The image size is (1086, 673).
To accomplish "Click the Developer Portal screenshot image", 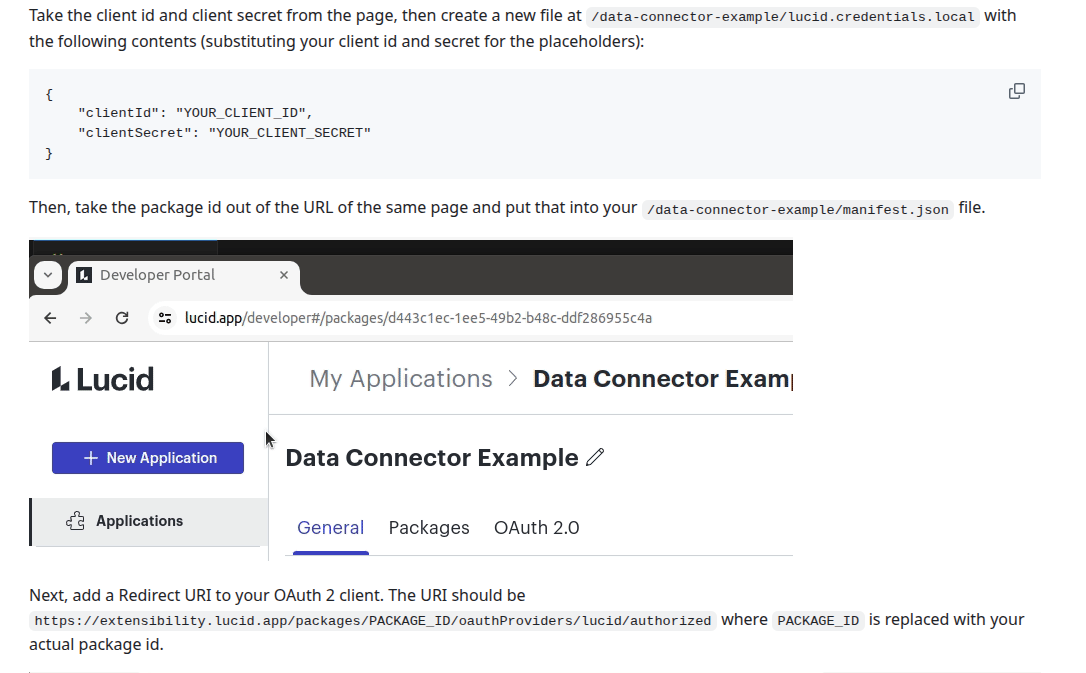I will pyautogui.click(x=411, y=400).
